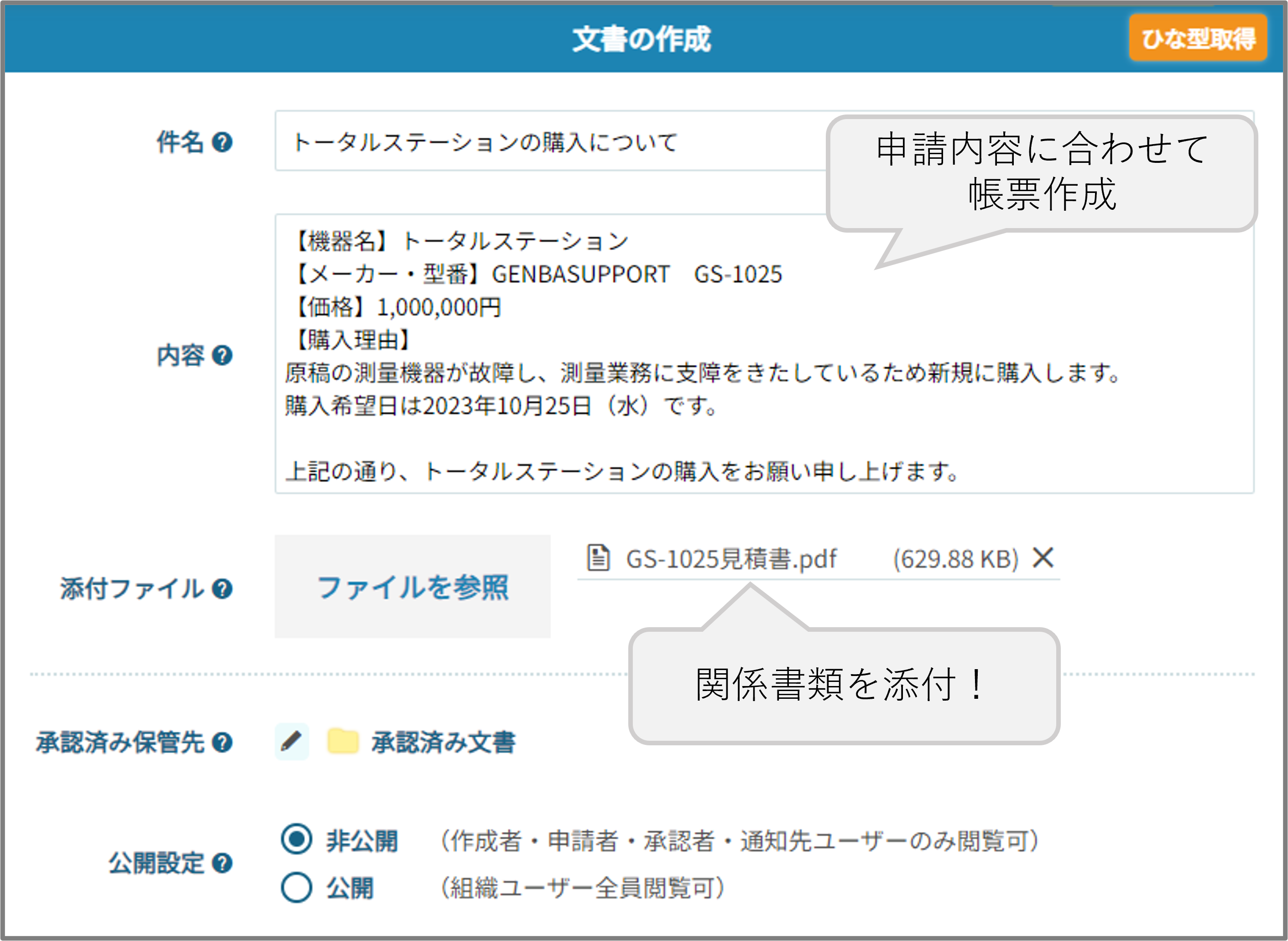Image resolution: width=1288 pixels, height=941 pixels.
Task: Click the ファイルを参照 button
Action: (x=412, y=587)
